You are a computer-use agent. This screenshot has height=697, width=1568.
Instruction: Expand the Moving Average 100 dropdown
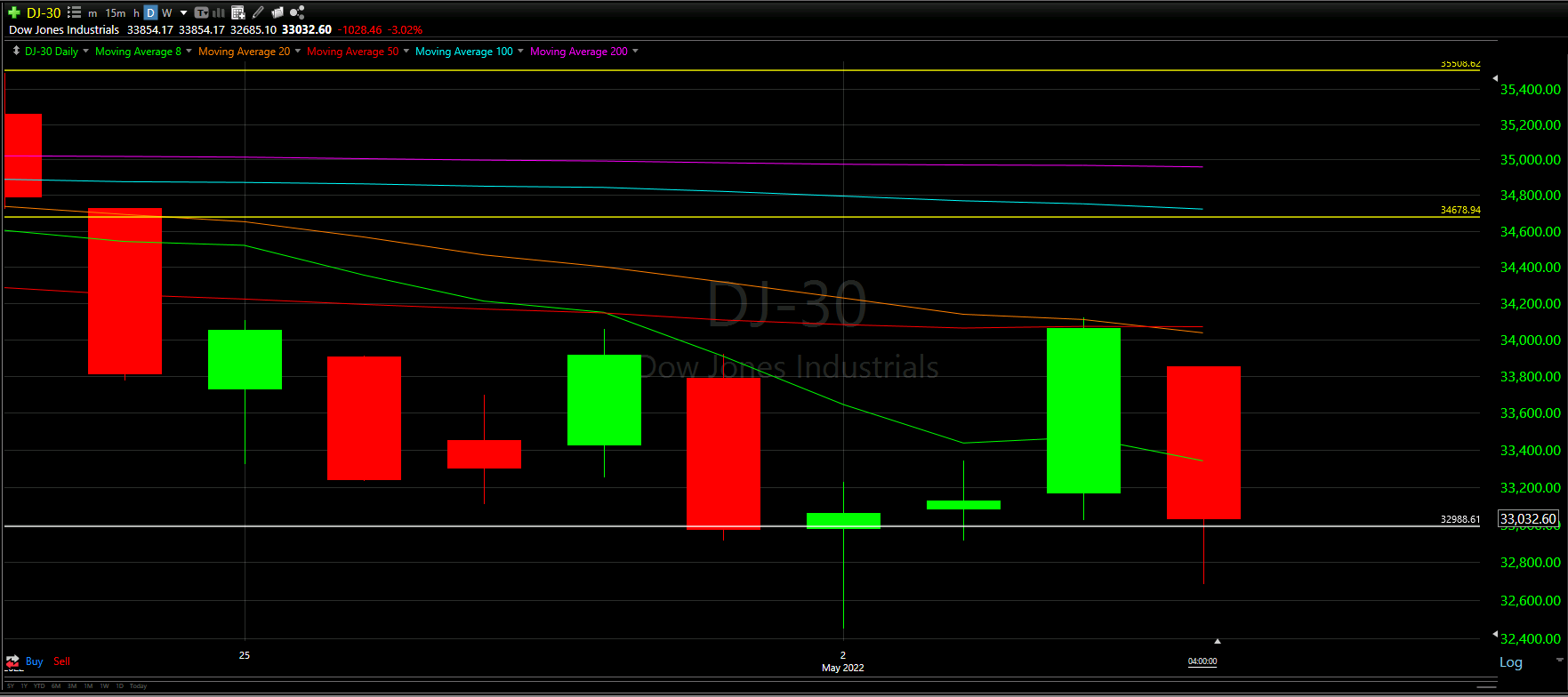520,51
